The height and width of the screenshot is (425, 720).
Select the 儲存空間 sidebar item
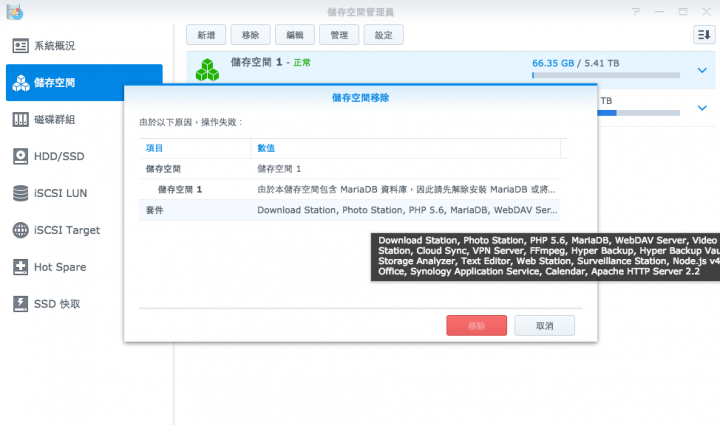[84, 83]
